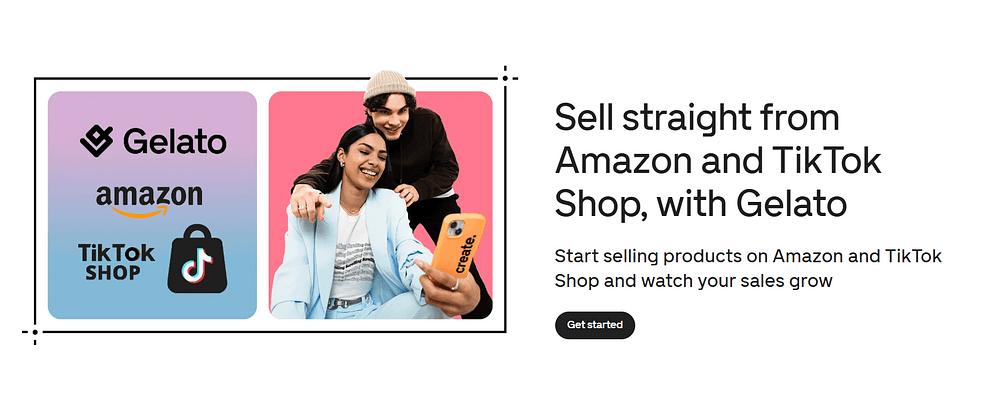Click the 'Sell straight from Amazon' headline
Image resolution: width=1000 pixels, height=405 pixels.
[718, 161]
